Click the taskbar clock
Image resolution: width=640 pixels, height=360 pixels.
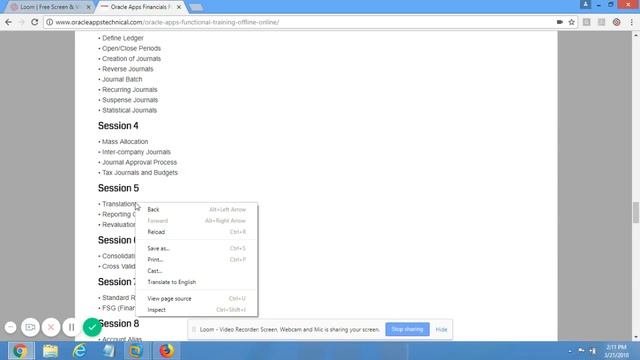point(616,351)
